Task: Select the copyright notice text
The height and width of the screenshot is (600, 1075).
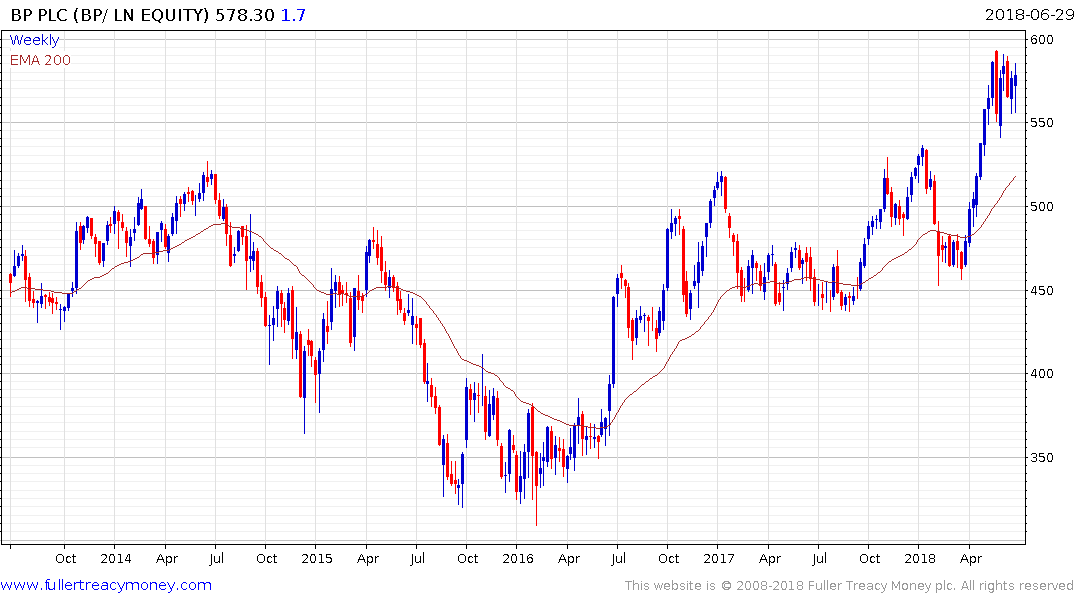Action: tap(849, 586)
